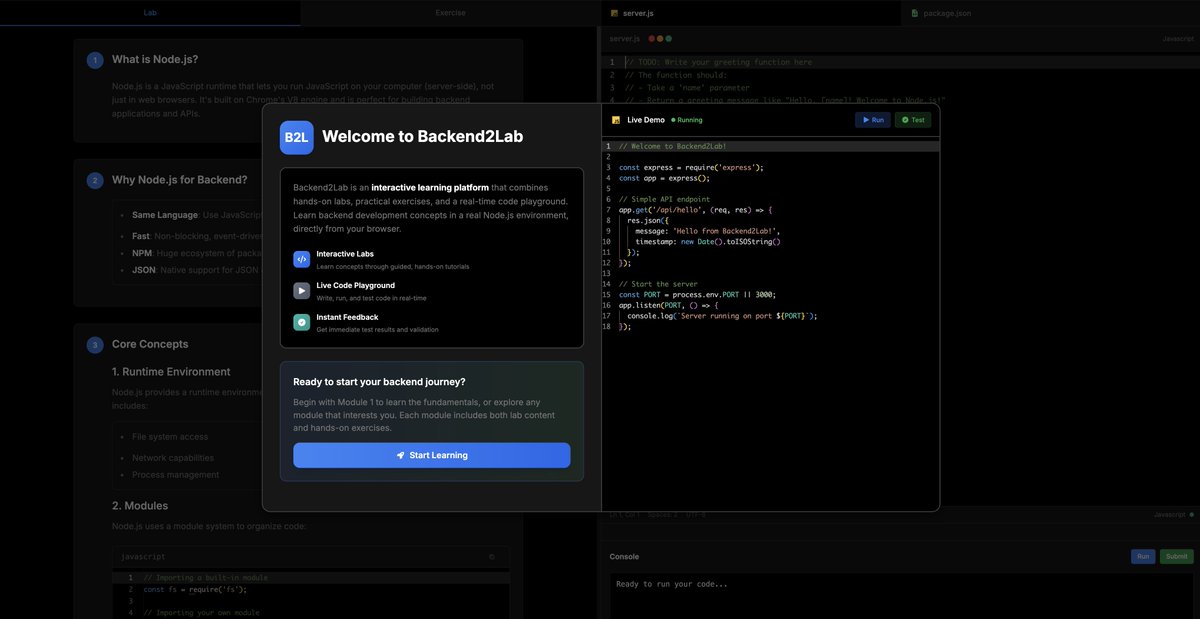
Task: Click the package.json tab file icon
Action: [x=915, y=13]
